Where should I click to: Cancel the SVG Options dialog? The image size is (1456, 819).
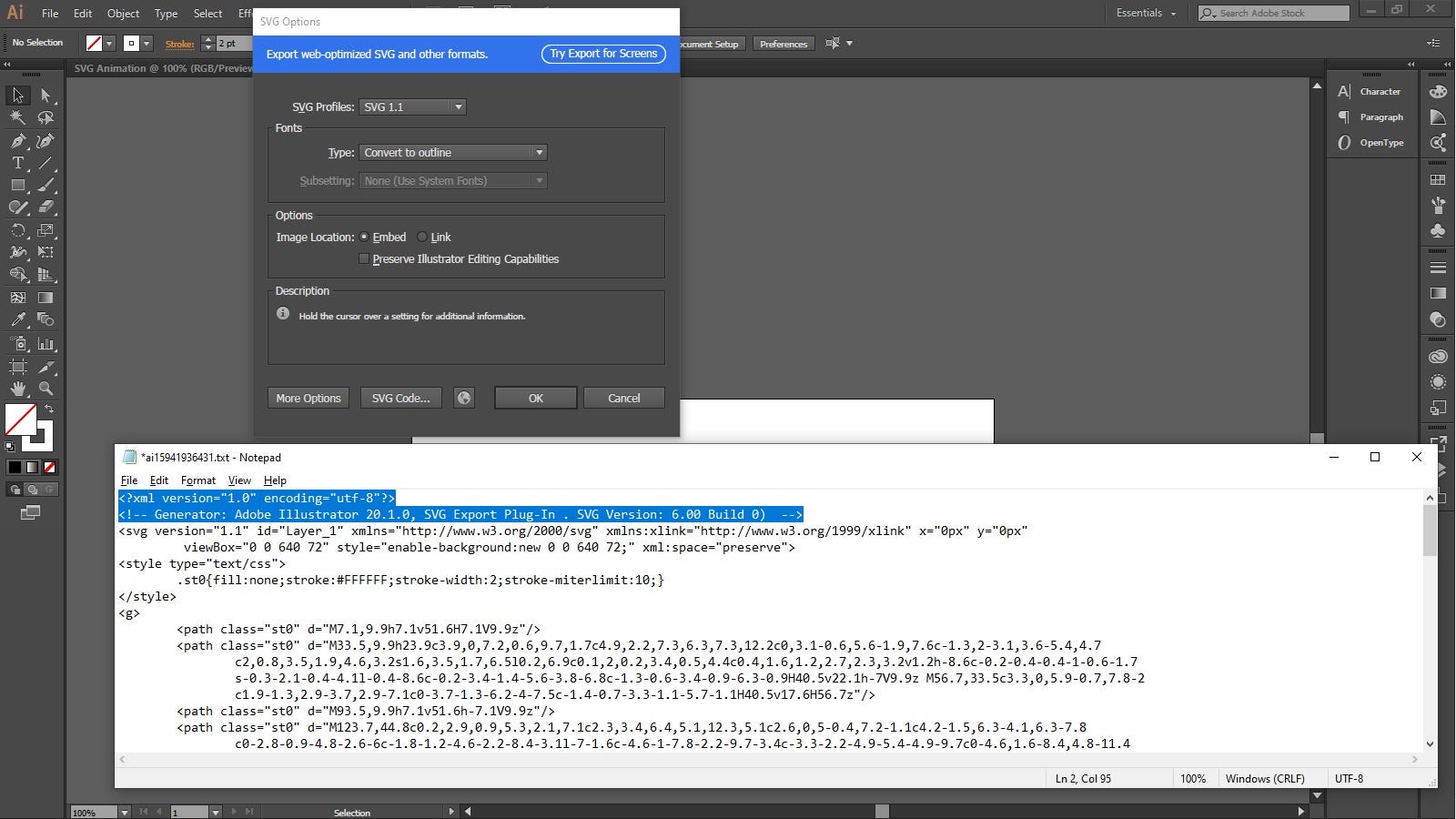(x=623, y=398)
